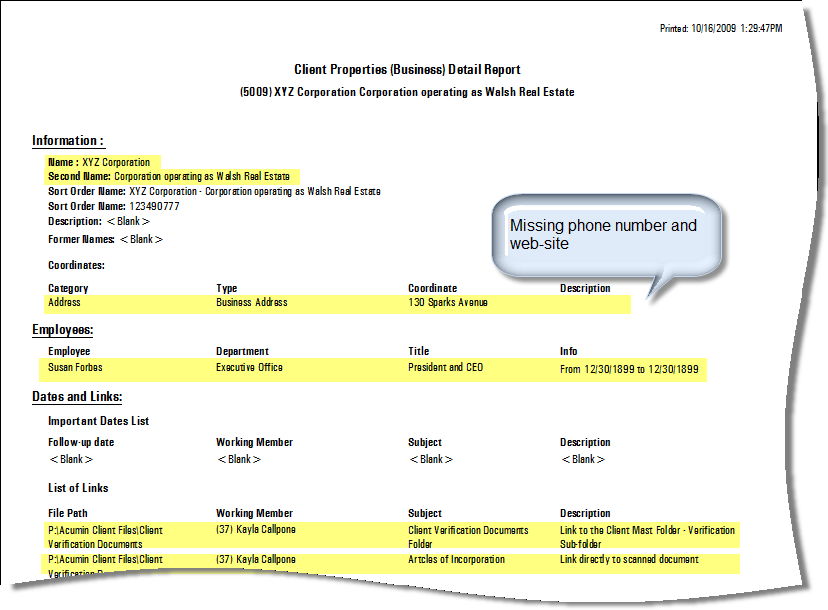This screenshot has height=610, width=828.
Task: Click the 'Type' column header
Action: 227,288
